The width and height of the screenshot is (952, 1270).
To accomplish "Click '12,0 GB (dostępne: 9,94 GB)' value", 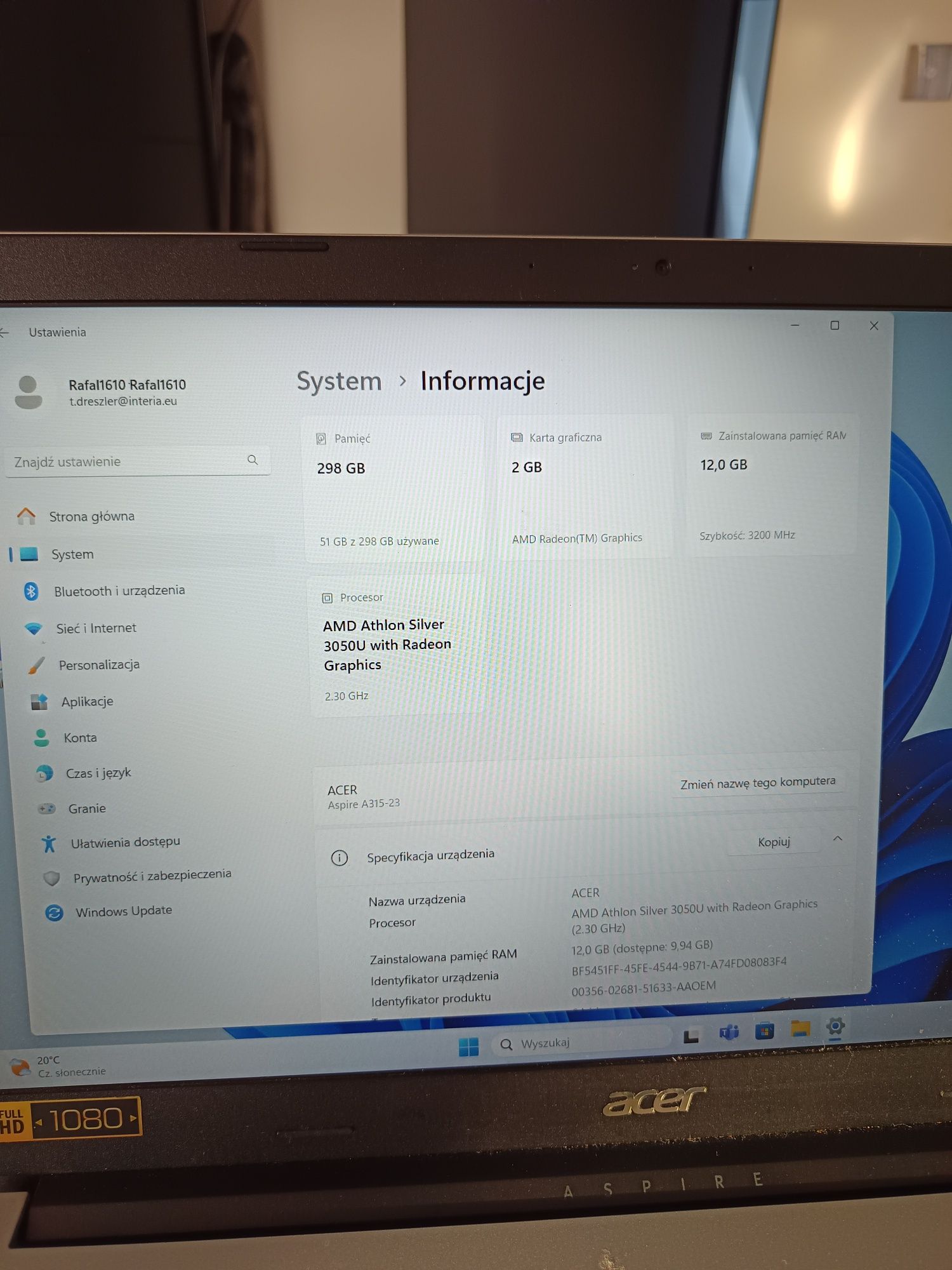I will pyautogui.click(x=642, y=947).
